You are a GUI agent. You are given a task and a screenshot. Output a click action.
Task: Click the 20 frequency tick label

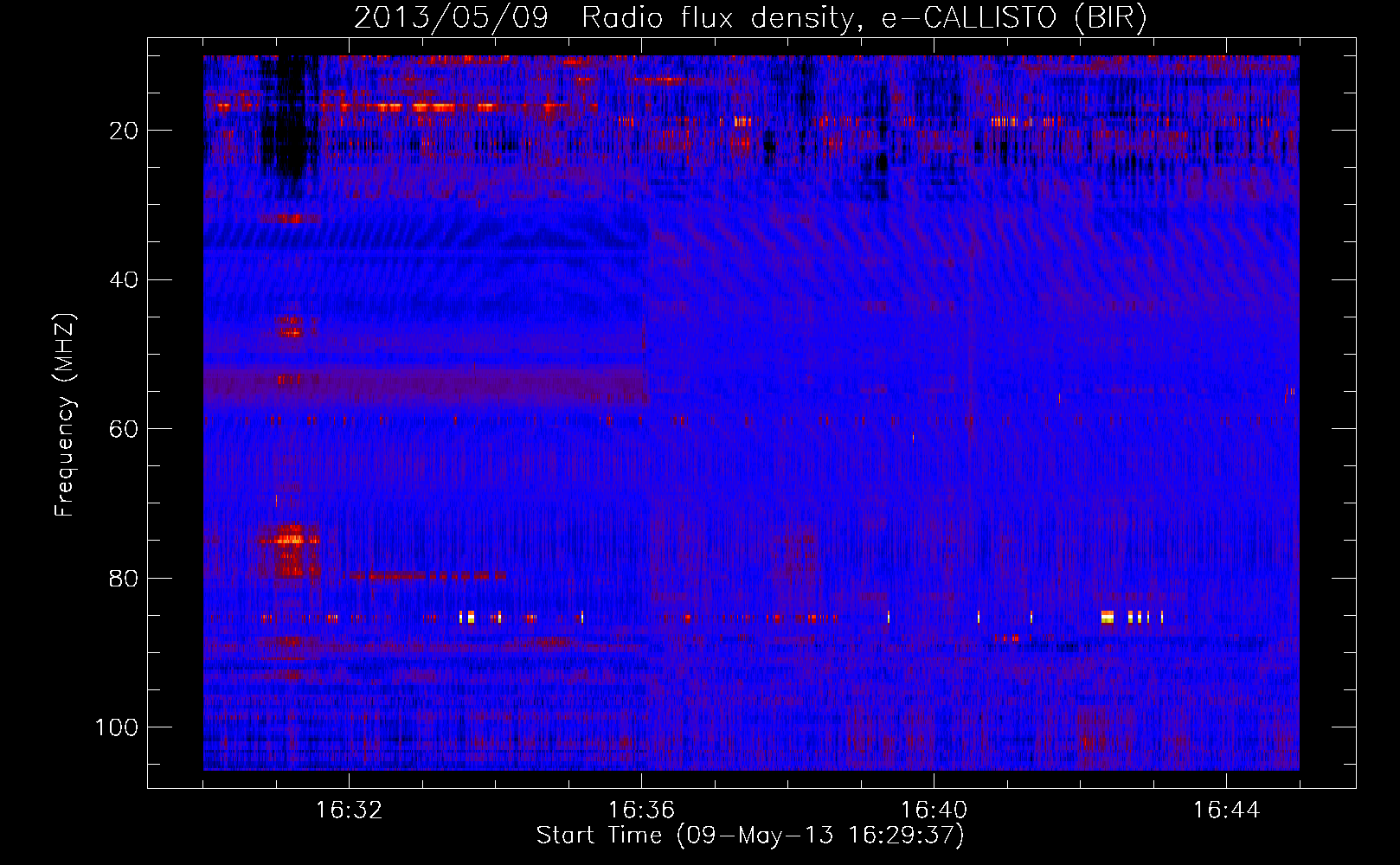pyautogui.click(x=124, y=131)
